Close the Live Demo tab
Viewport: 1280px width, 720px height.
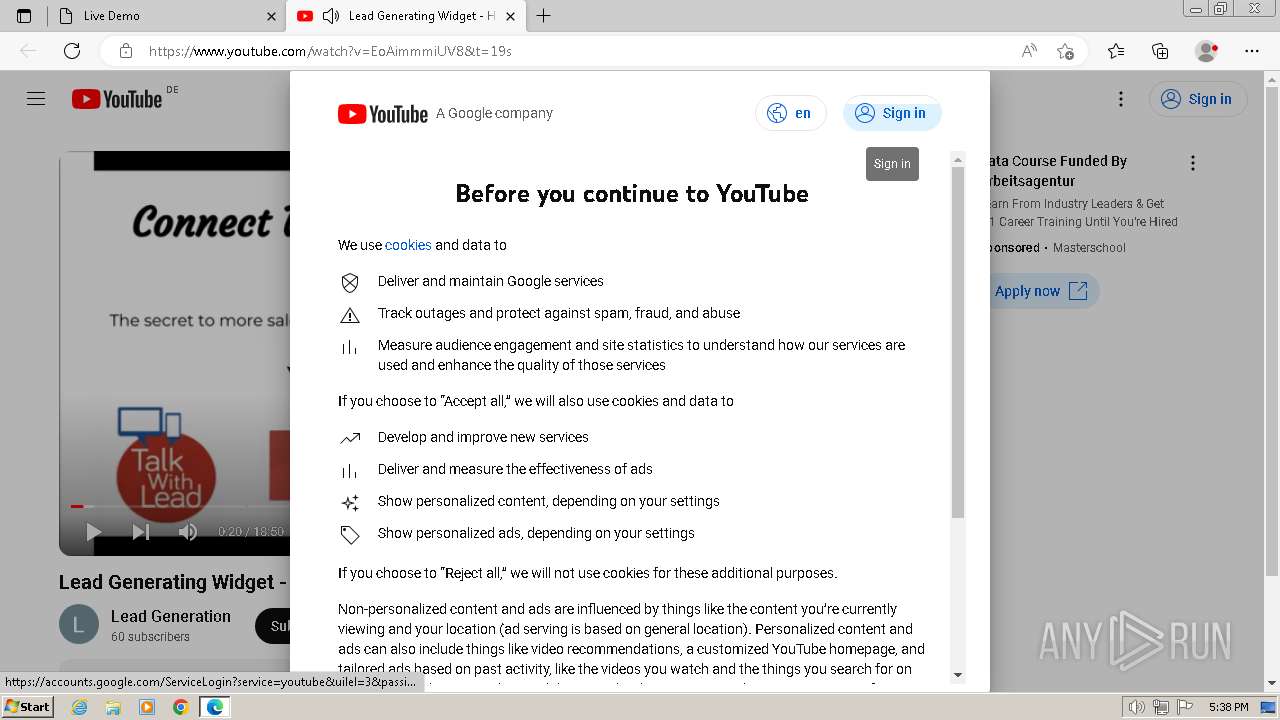pos(272,16)
